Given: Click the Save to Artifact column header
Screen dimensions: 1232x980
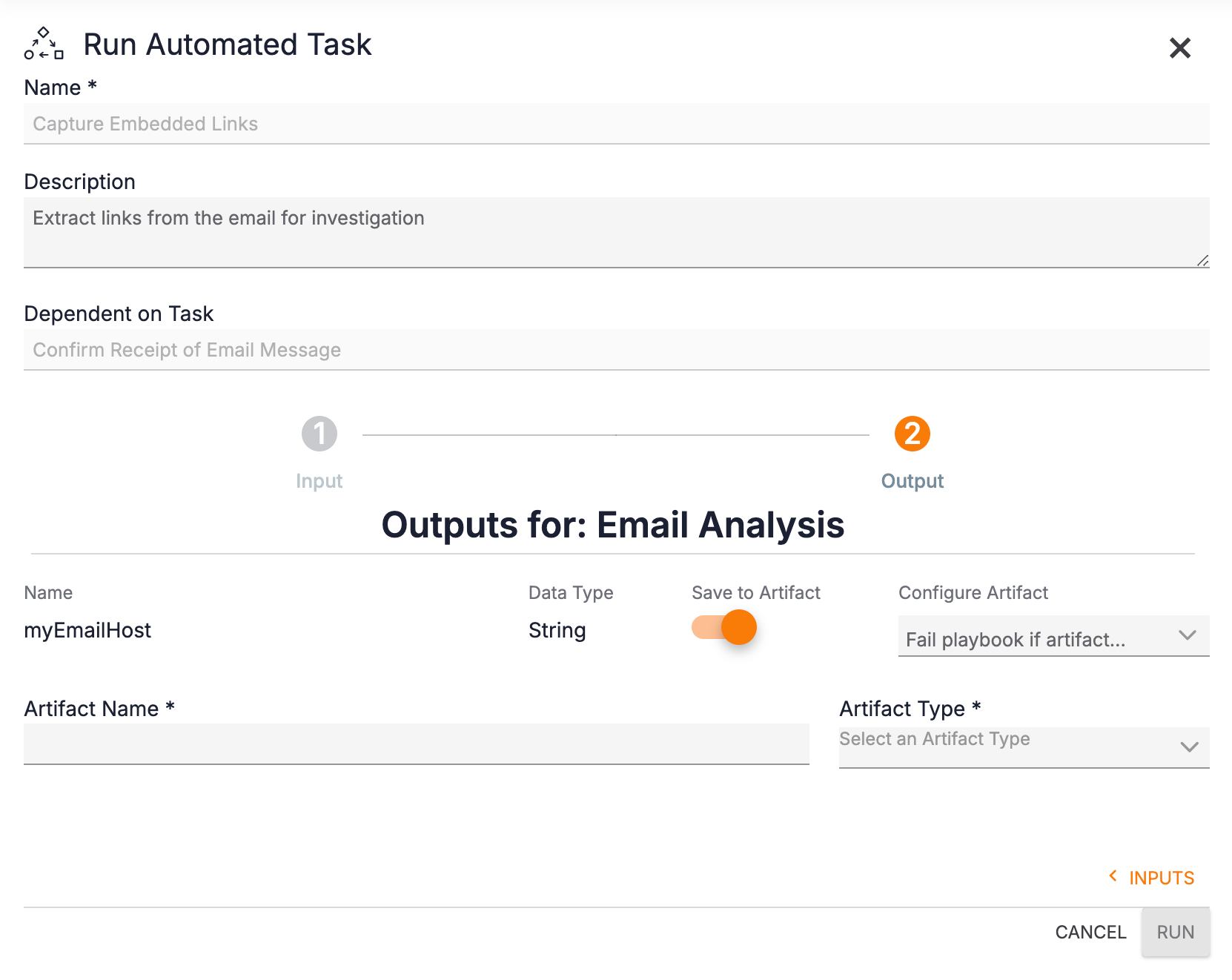Looking at the screenshot, I should pos(756,592).
